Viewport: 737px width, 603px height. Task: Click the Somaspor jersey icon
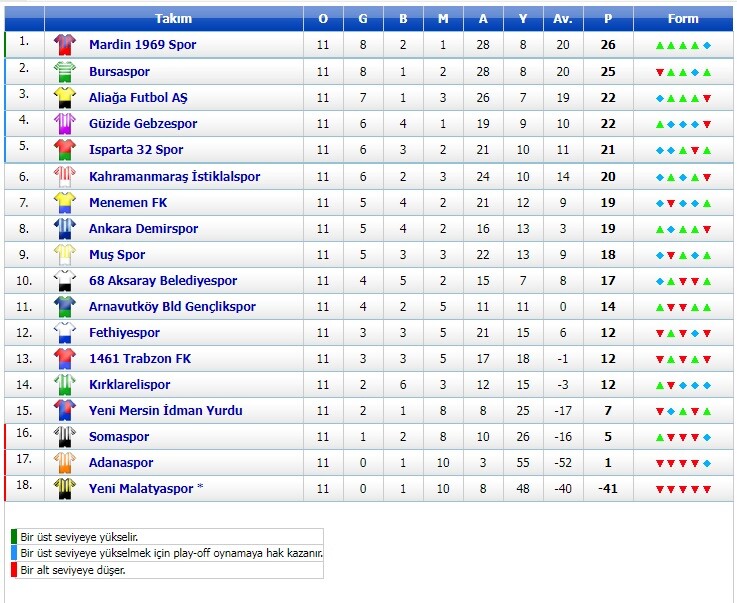tap(64, 437)
